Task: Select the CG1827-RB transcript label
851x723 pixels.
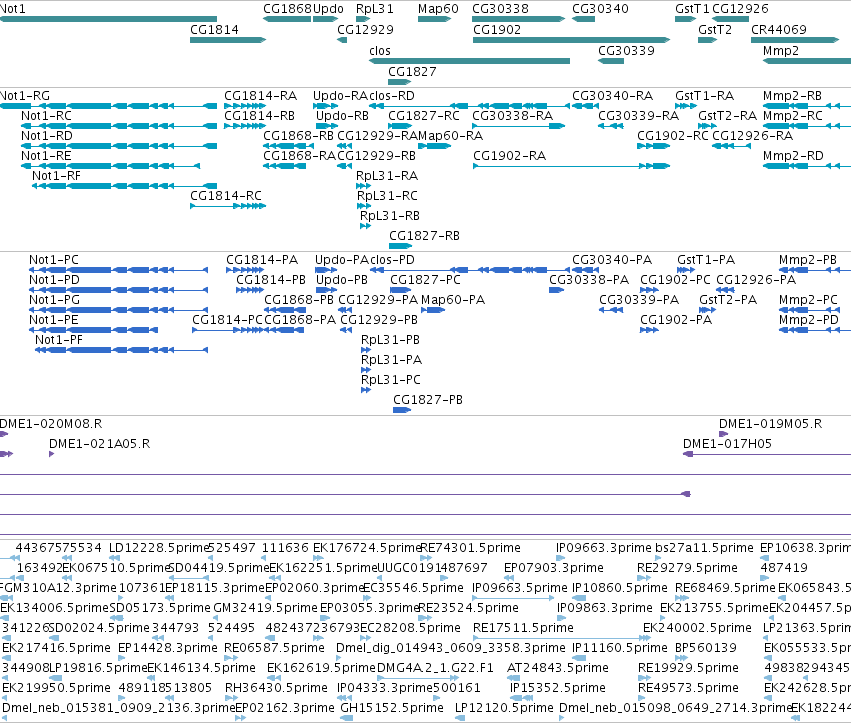Action: click(424, 236)
